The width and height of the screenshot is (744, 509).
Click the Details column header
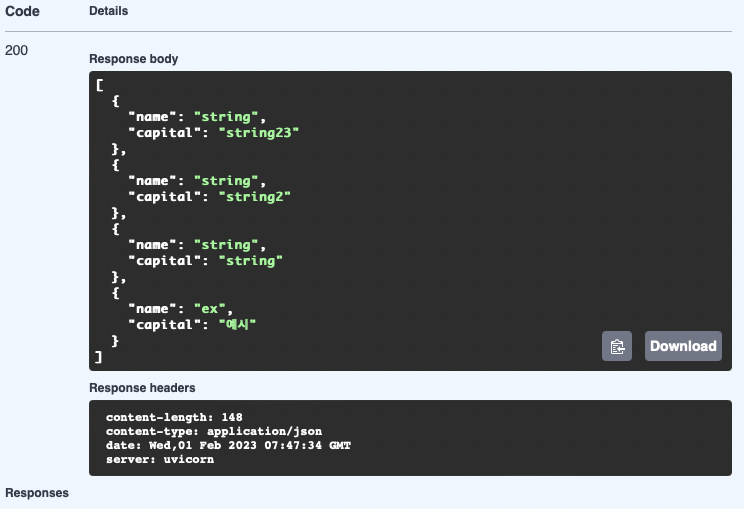(x=109, y=11)
